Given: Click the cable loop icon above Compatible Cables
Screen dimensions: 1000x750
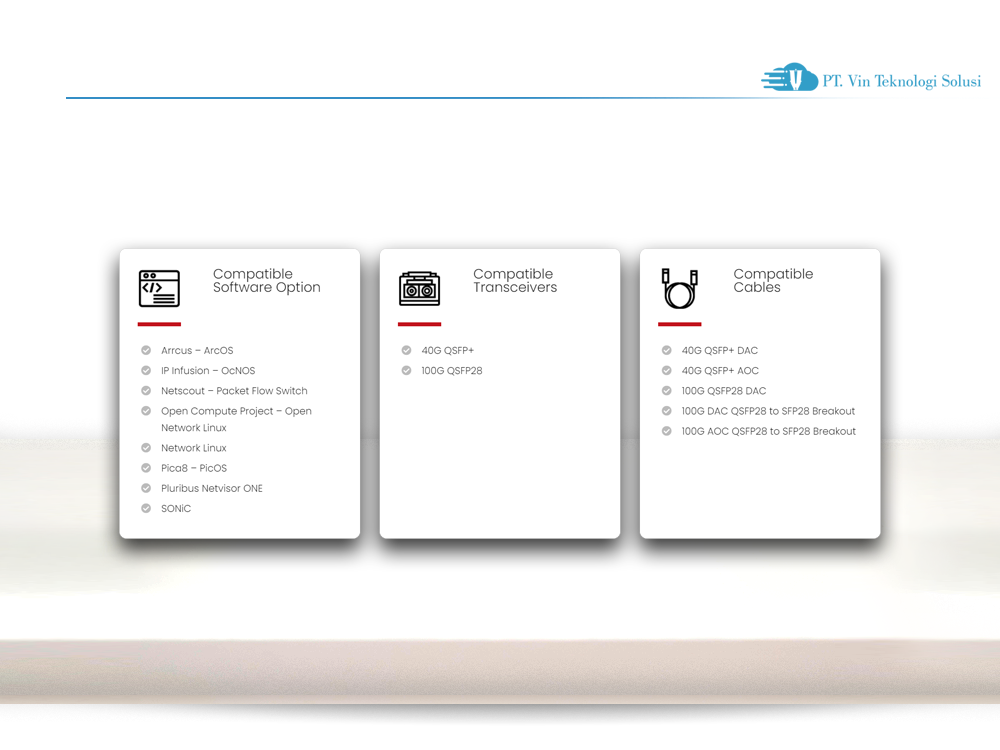Looking at the screenshot, I should [x=679, y=288].
